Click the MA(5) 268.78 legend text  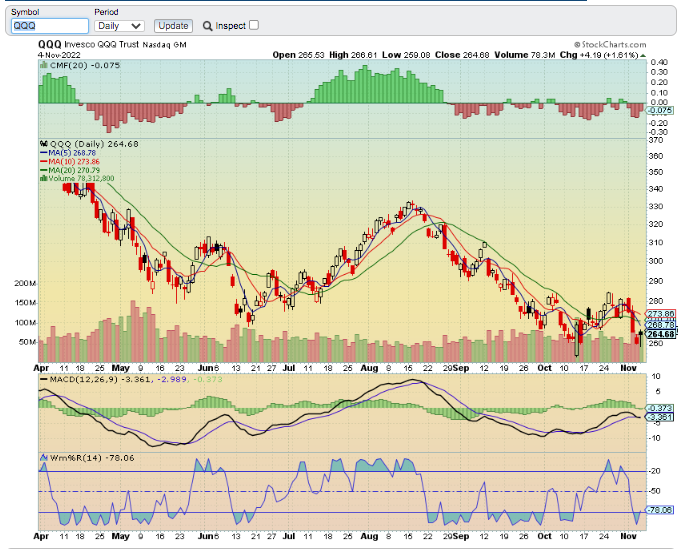click(72, 153)
